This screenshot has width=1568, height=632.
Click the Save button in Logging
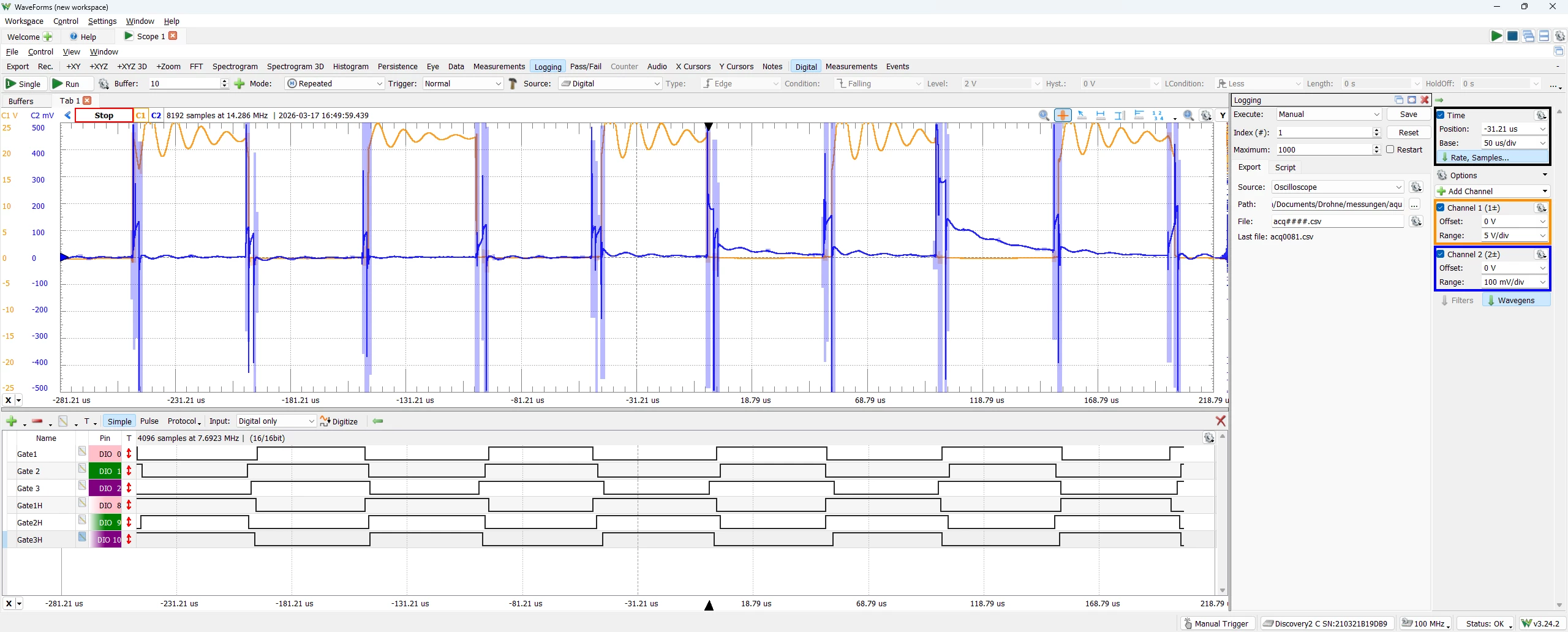[x=1408, y=115]
